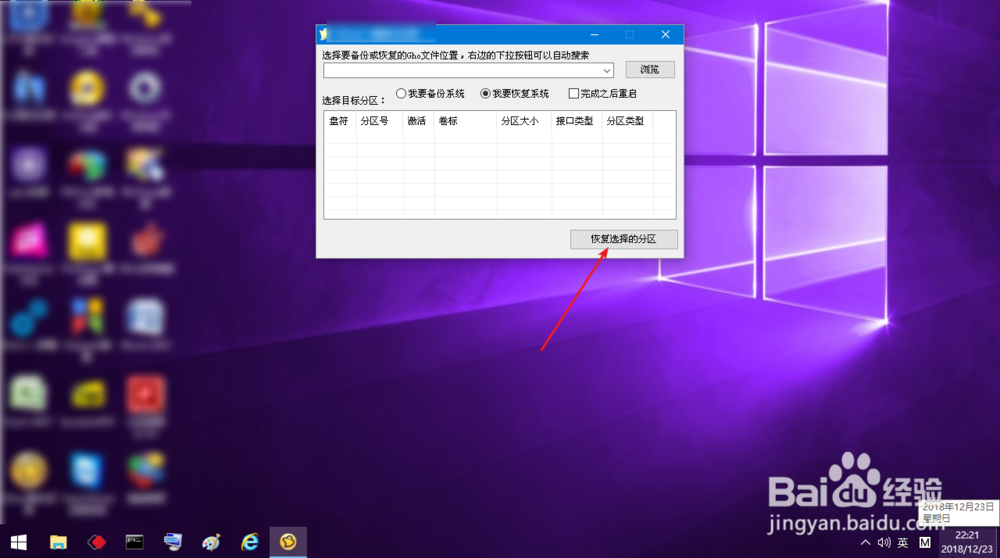The width and height of the screenshot is (1000, 558).
Task: Show hidden system tray icons
Action: [865, 543]
